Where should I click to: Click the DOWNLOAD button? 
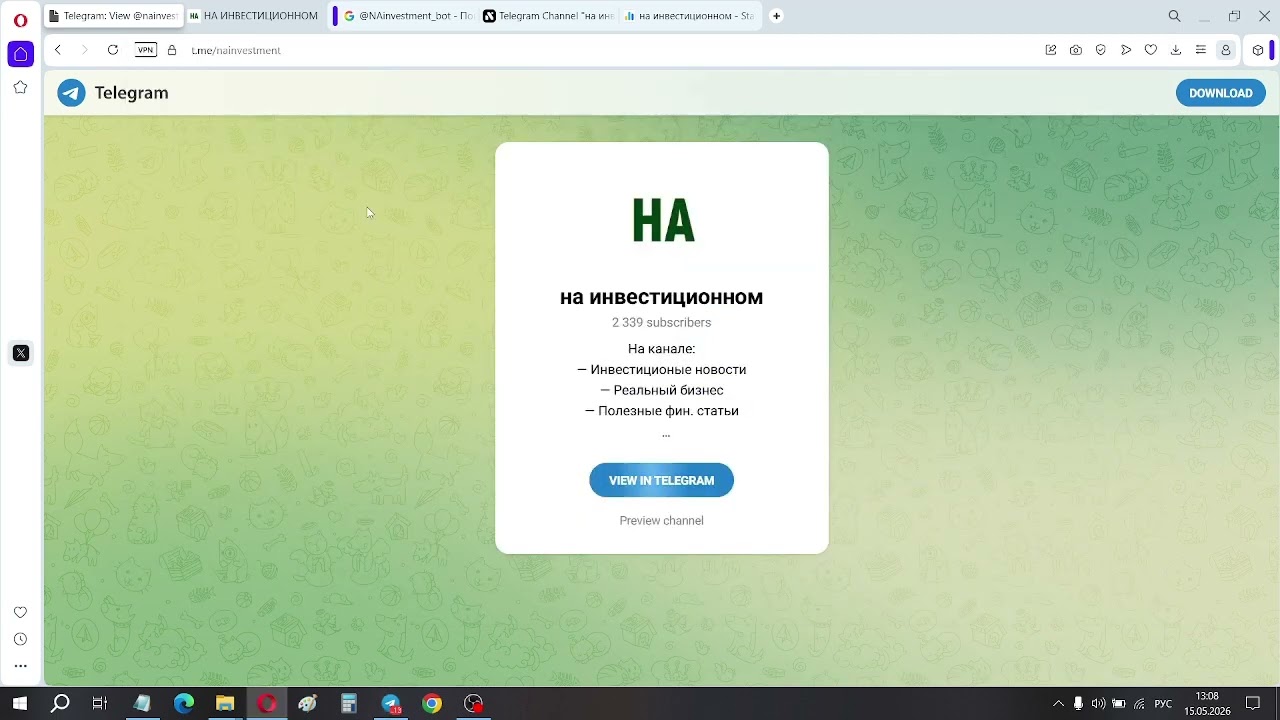click(x=1220, y=93)
